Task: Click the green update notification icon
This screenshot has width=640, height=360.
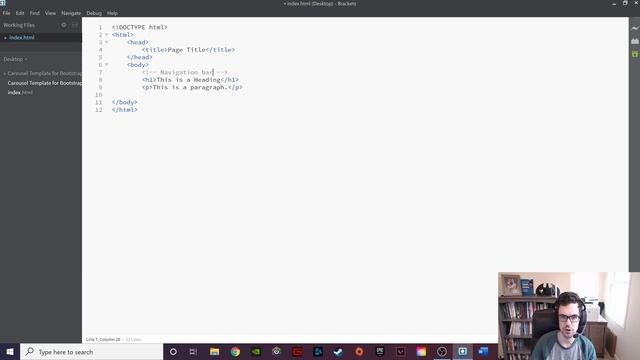Action: click(635, 54)
